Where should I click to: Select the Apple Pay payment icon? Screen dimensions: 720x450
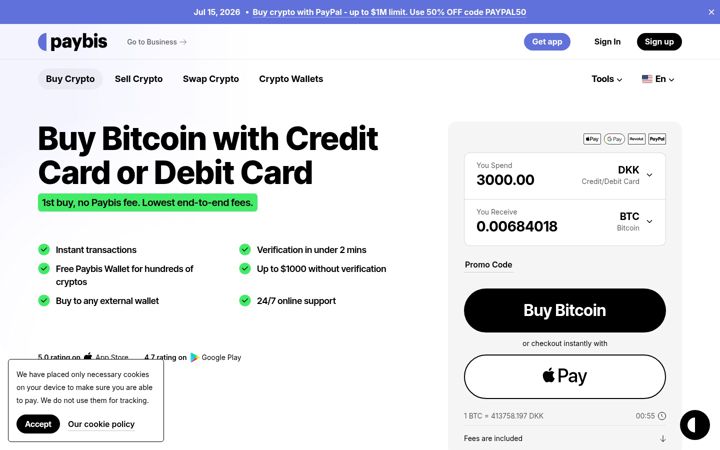click(x=591, y=139)
